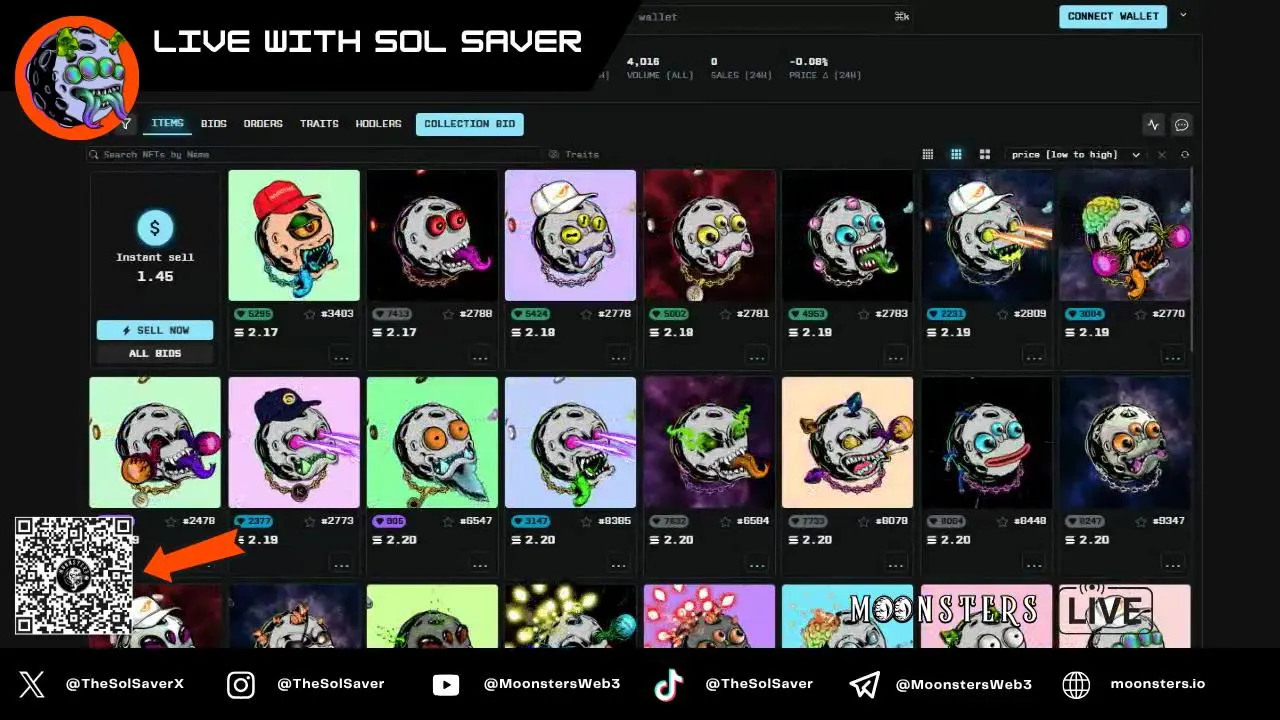Click rarity badge 3004 on item #2770

pyautogui.click(x=1083, y=314)
